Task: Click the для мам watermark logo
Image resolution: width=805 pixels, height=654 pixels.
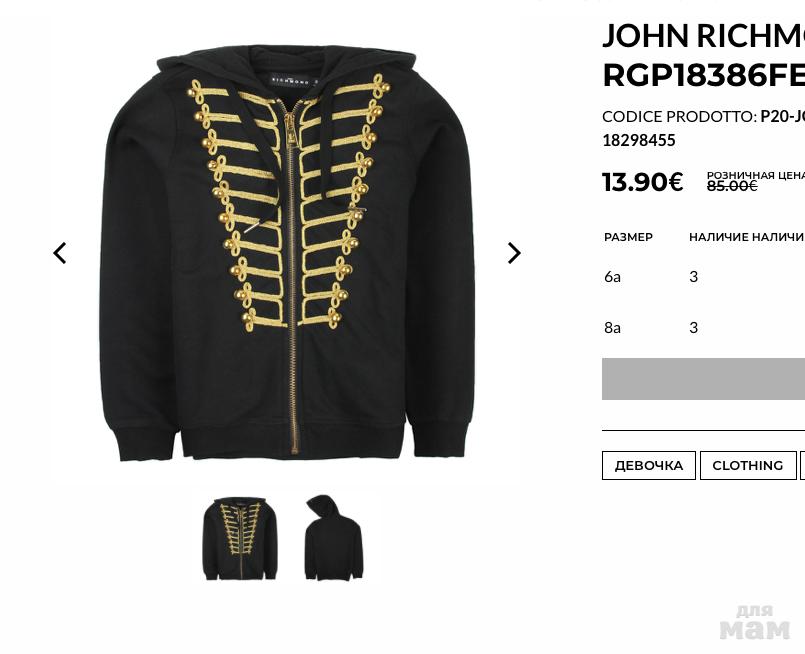Action: click(755, 622)
